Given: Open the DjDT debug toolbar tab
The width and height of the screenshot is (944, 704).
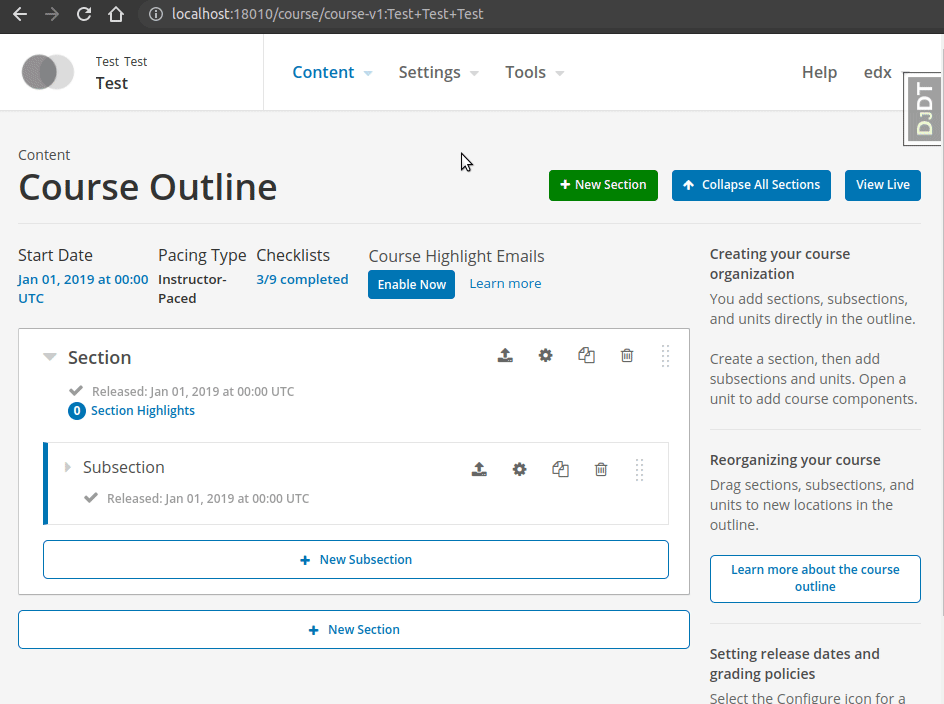Looking at the screenshot, I should (924, 109).
